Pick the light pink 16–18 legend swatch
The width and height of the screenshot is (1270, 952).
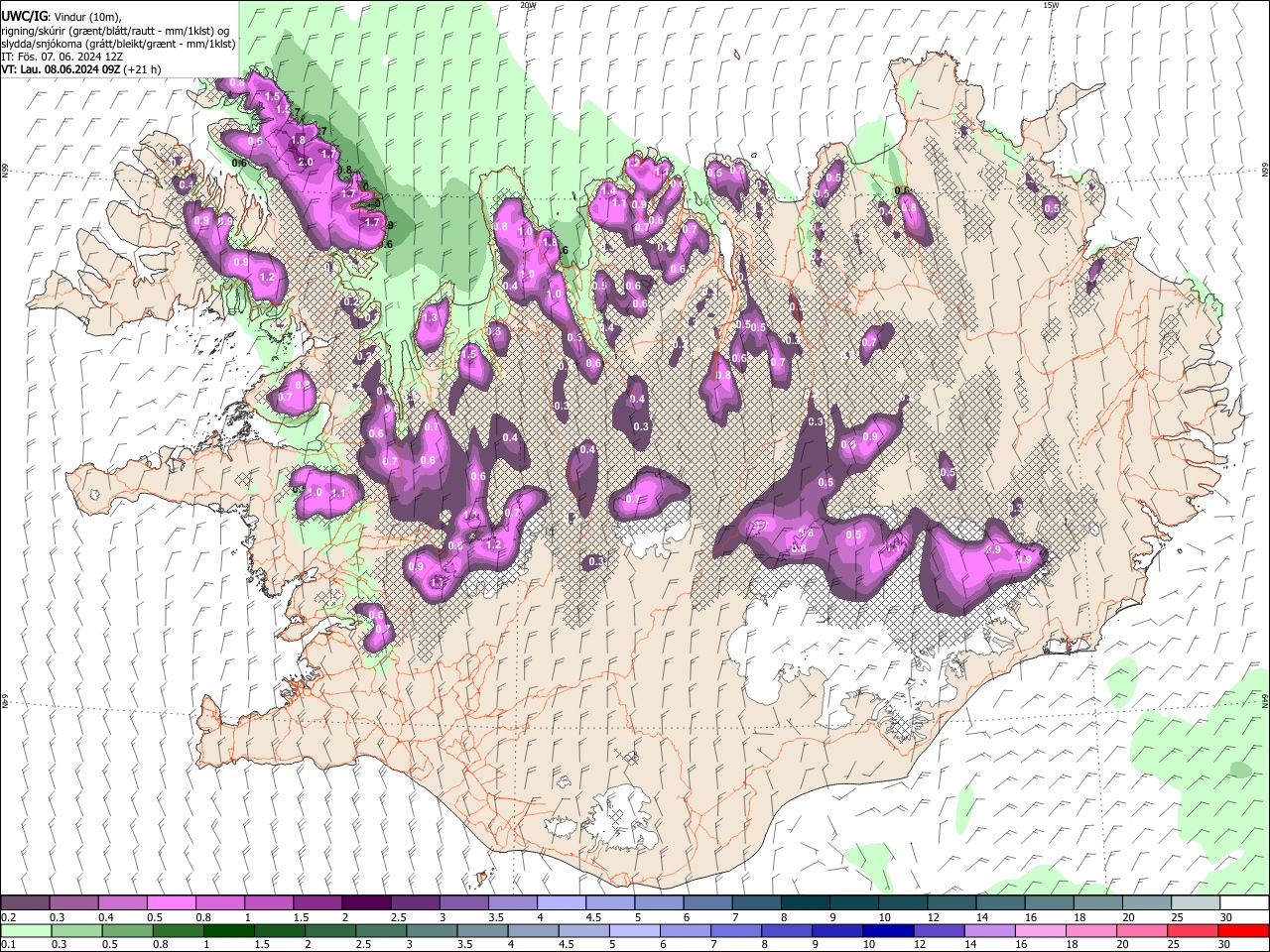(1040, 930)
